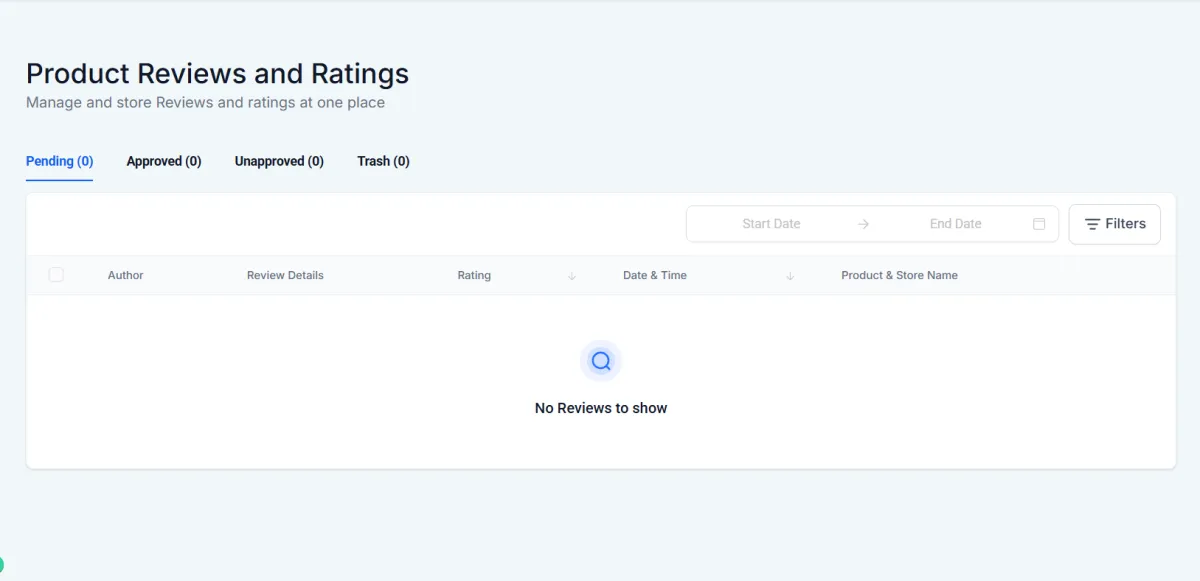Go to the Trash (0) tab
The height and width of the screenshot is (581, 1200).
(383, 161)
